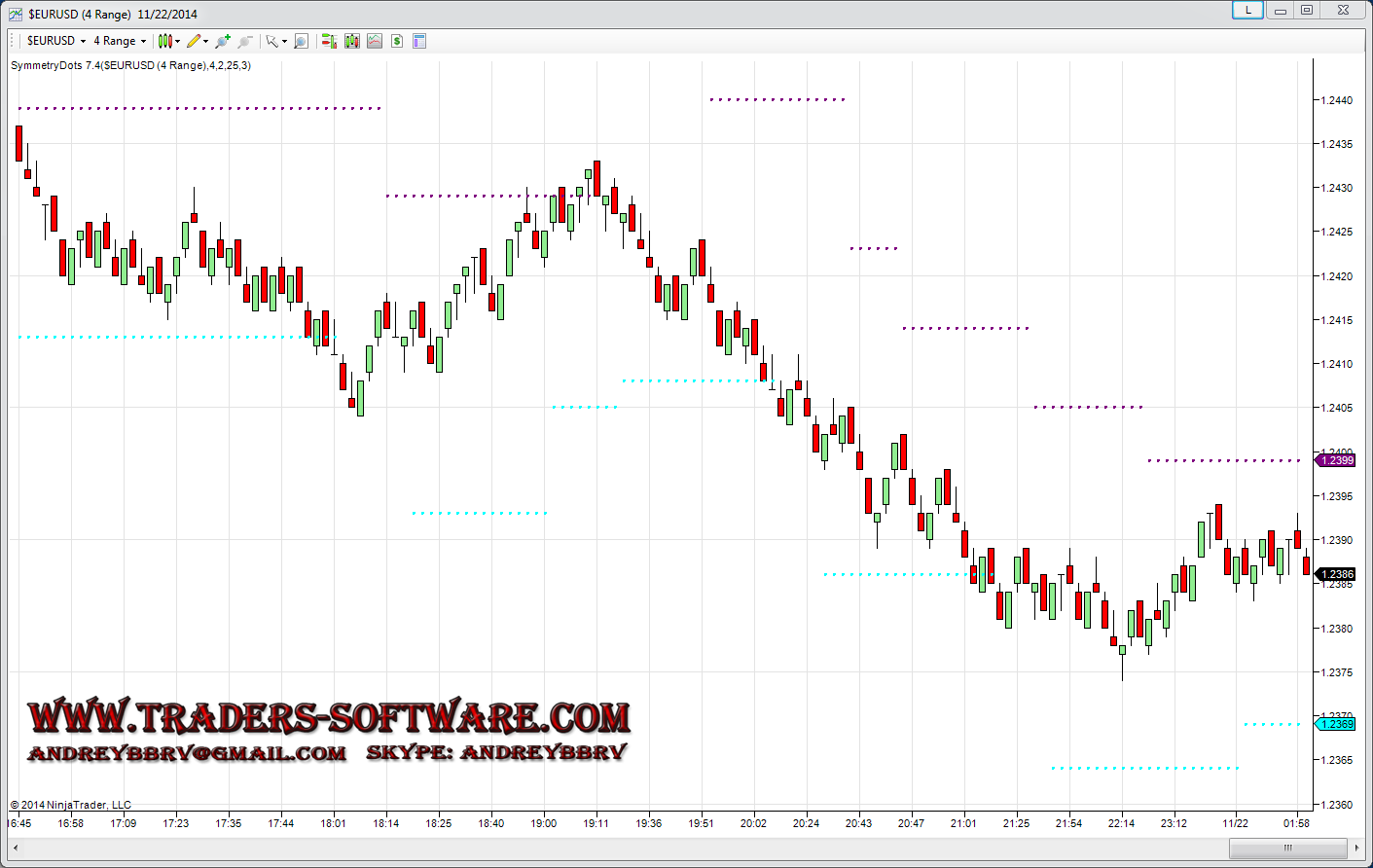The width and height of the screenshot is (1373, 868).
Task: Open the chart Properties icon
Action: point(419,41)
